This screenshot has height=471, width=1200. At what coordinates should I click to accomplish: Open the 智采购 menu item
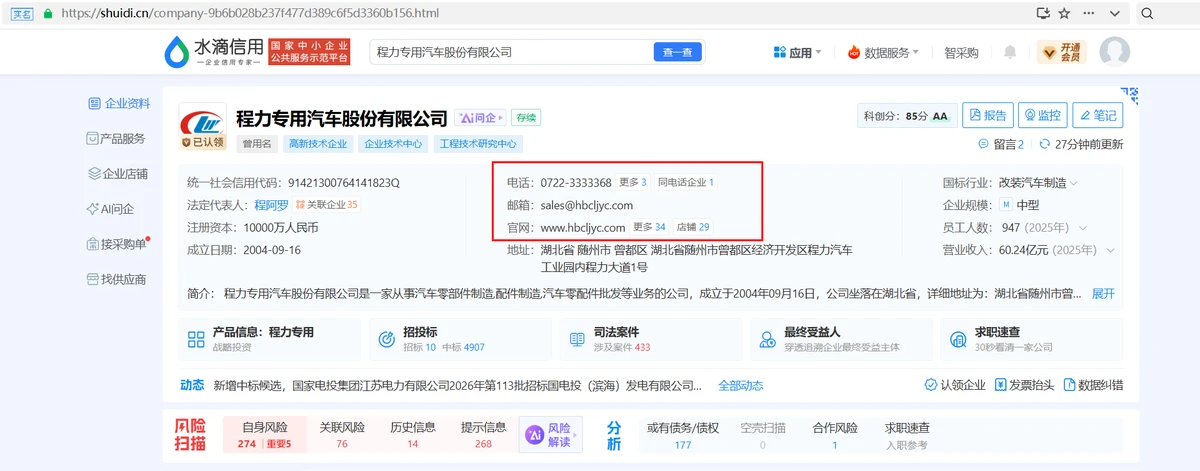961,52
